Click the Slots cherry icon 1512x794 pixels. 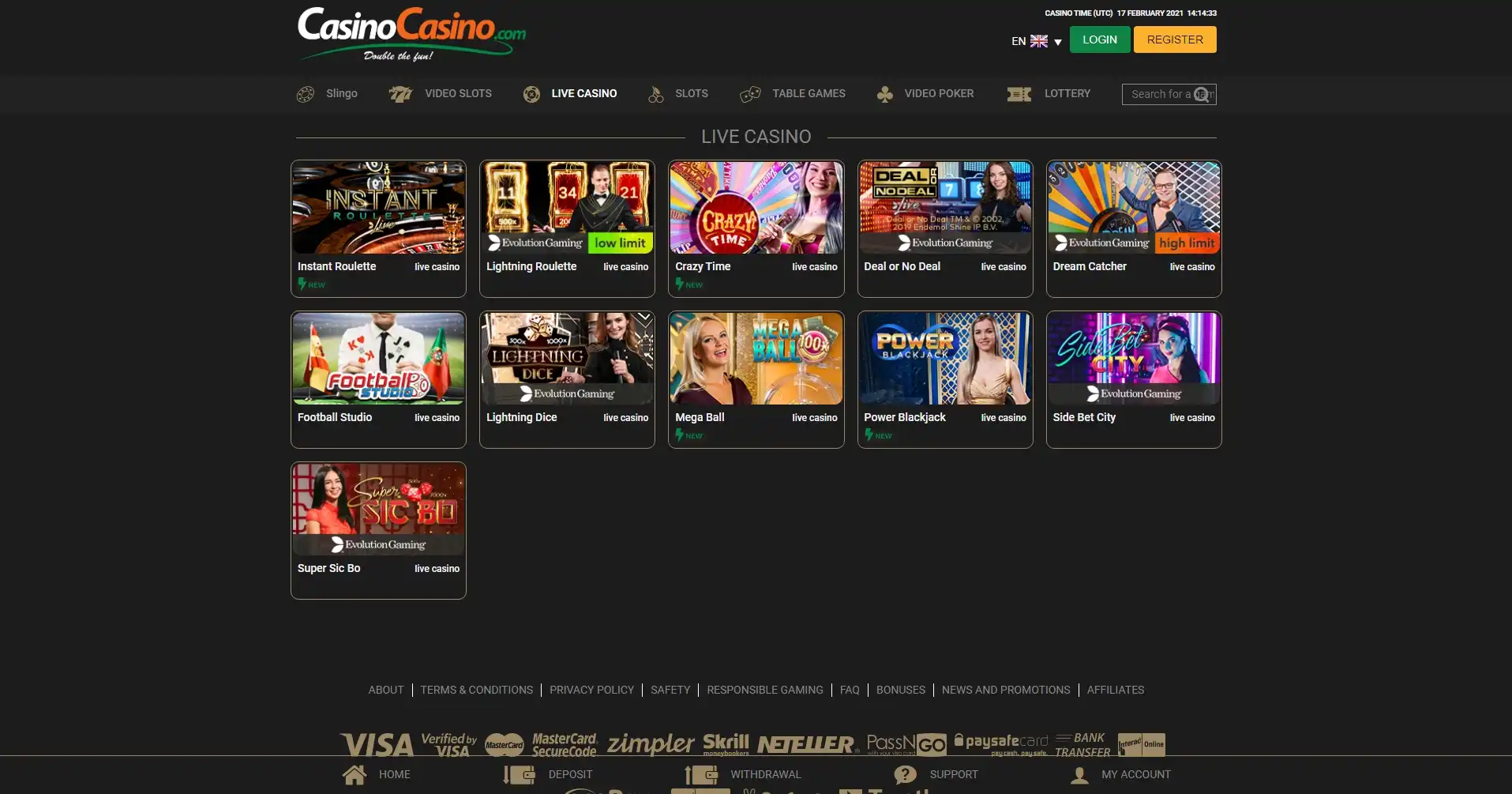click(x=655, y=95)
